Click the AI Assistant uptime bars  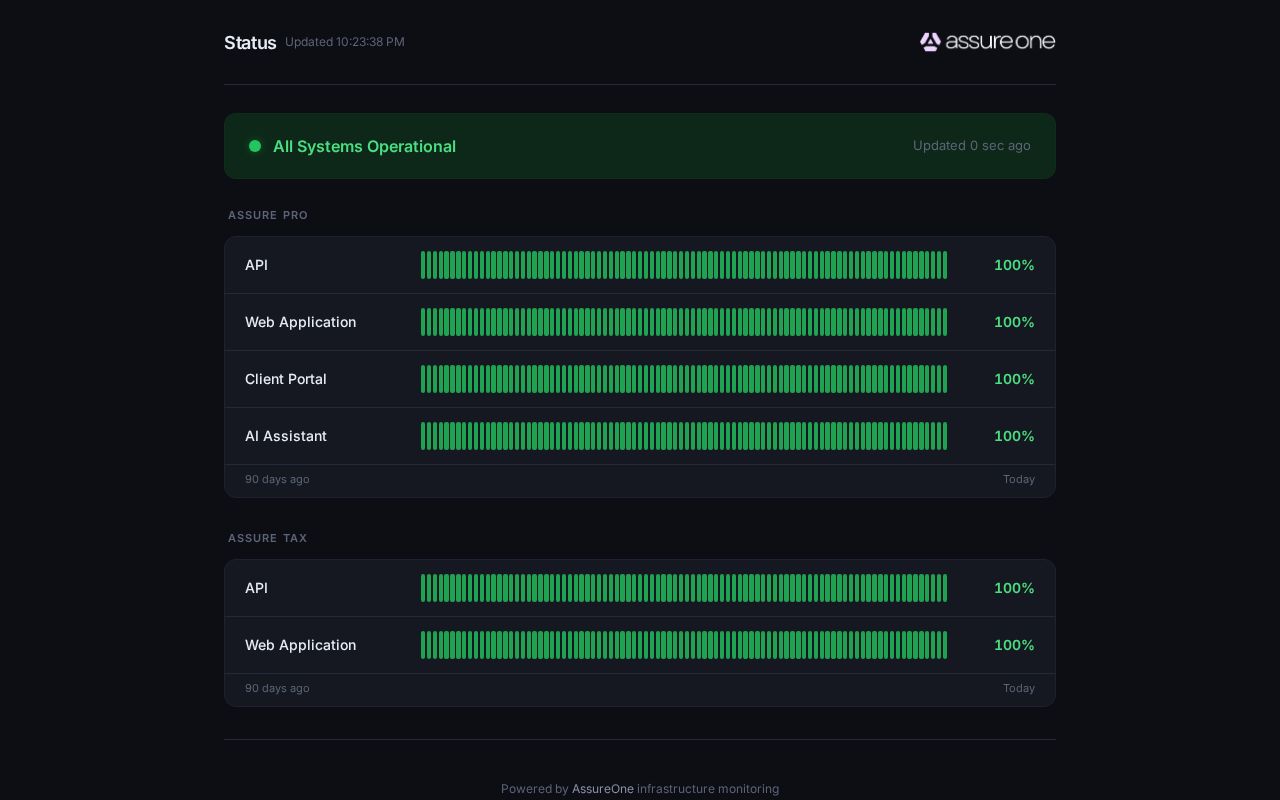pos(684,436)
